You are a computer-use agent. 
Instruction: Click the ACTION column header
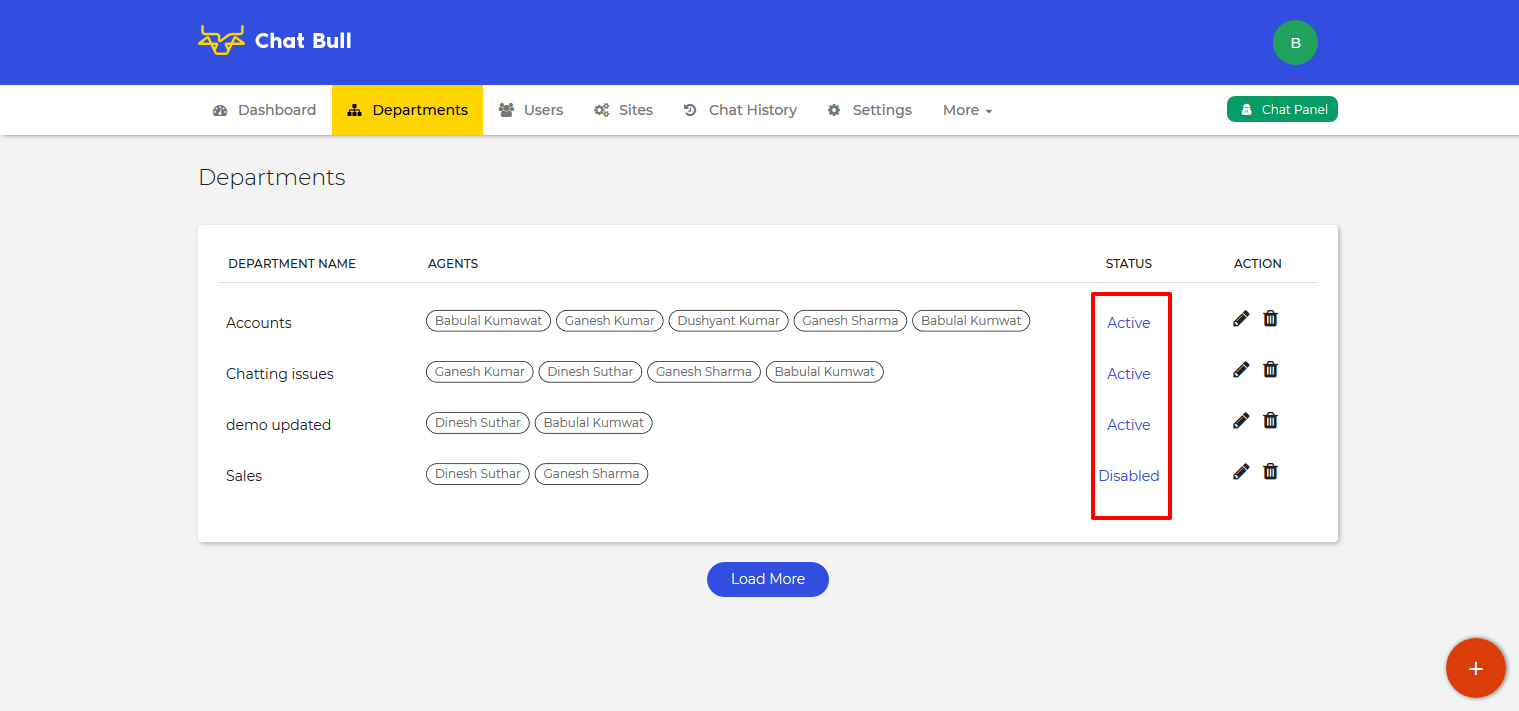[1258, 264]
